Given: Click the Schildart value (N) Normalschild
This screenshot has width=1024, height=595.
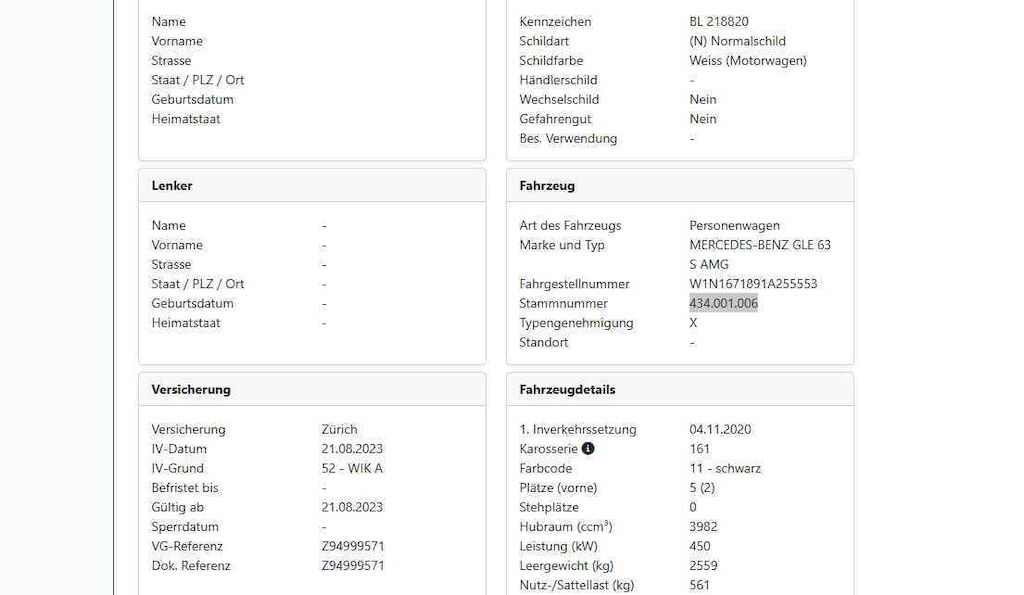Looking at the screenshot, I should point(737,42).
